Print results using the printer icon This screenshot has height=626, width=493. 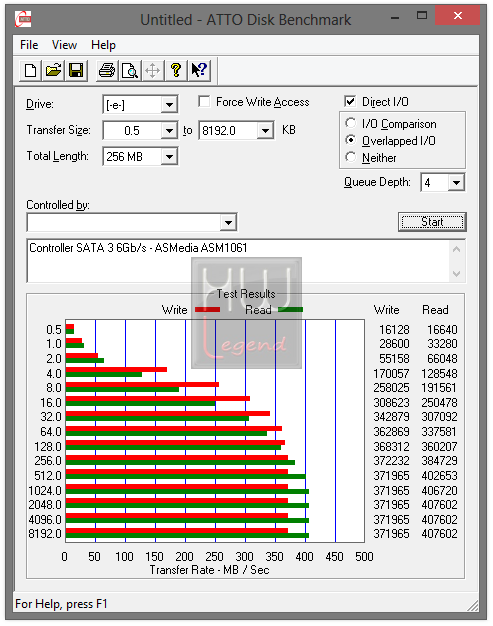point(107,71)
